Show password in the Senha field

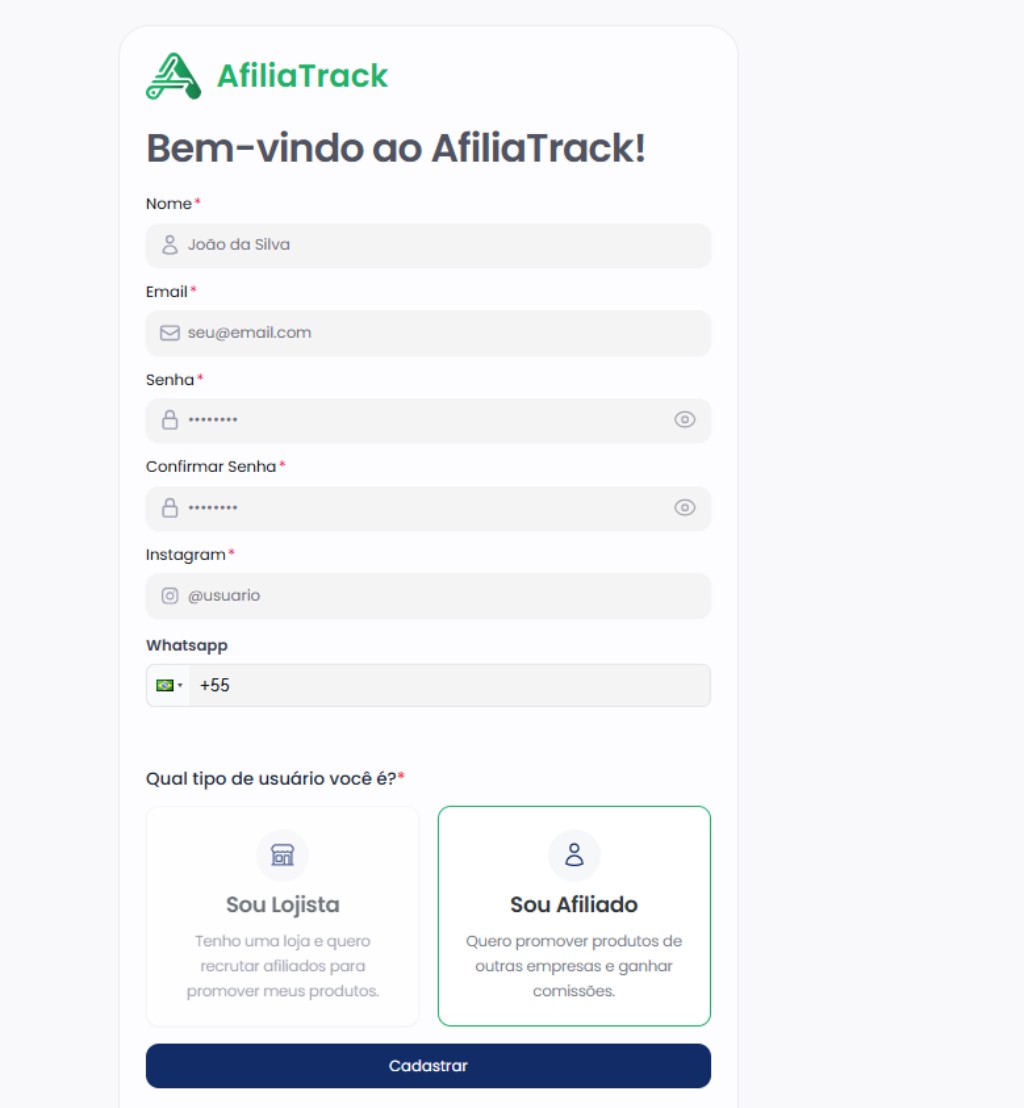point(684,420)
